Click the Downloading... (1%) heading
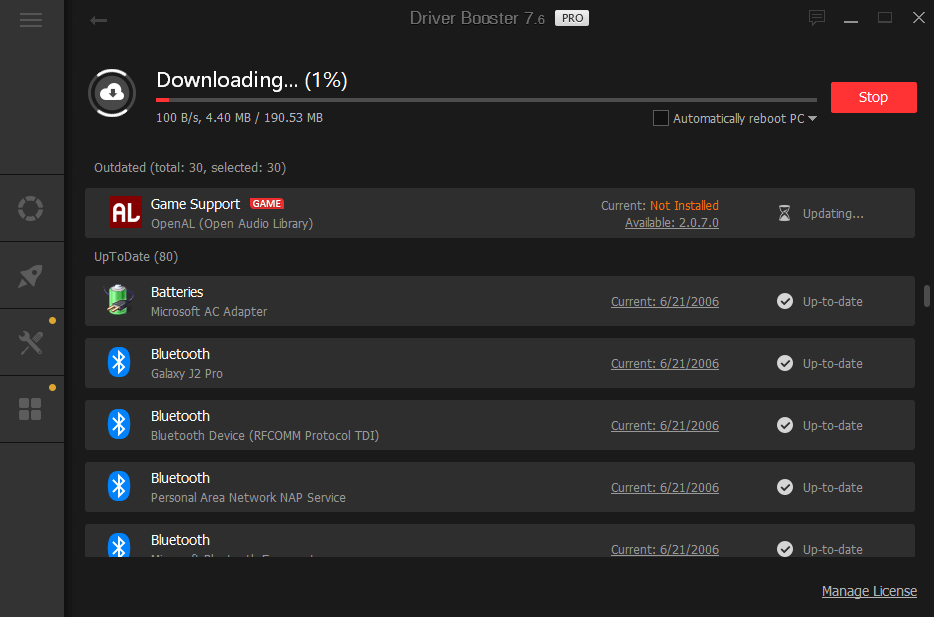 tap(251, 80)
